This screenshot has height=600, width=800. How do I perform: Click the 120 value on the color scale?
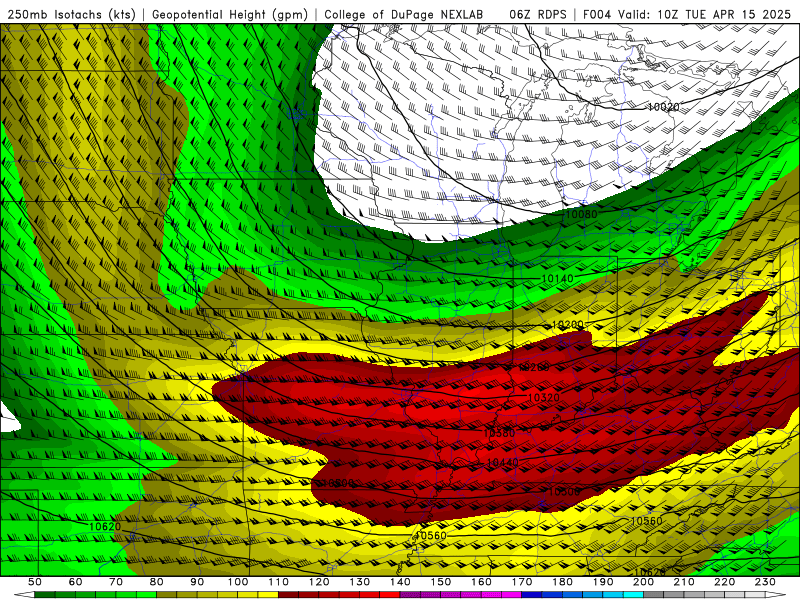pos(319,582)
